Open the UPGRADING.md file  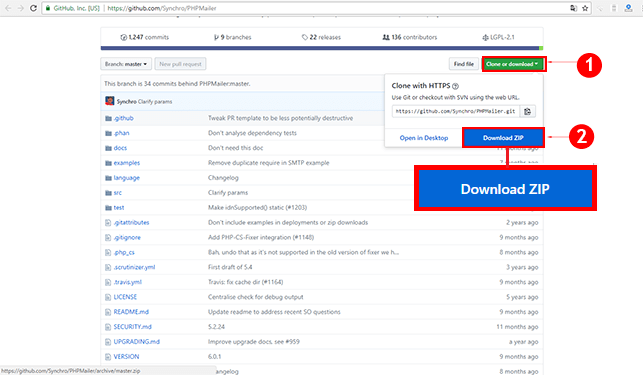pos(137,342)
